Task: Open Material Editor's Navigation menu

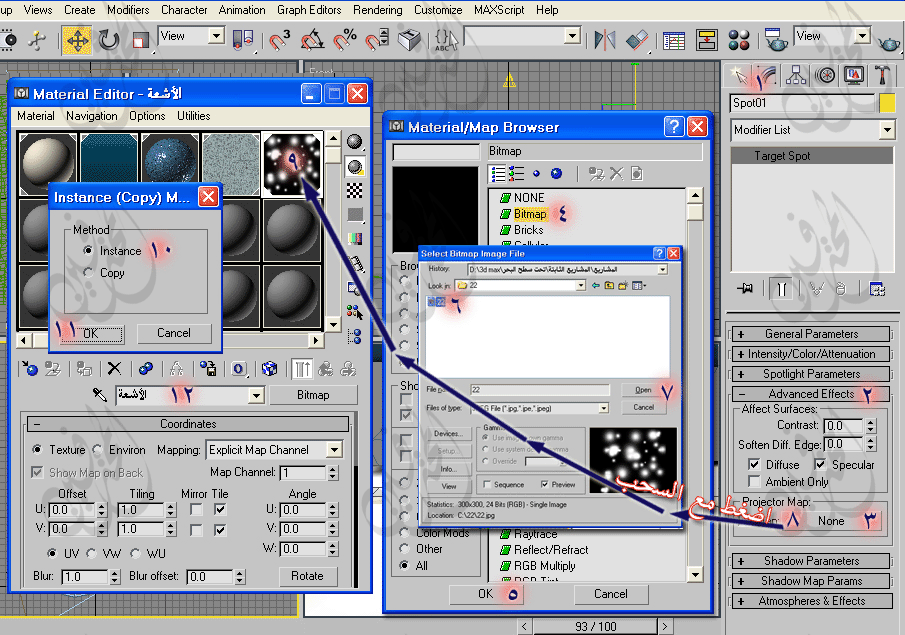Action: click(x=91, y=116)
